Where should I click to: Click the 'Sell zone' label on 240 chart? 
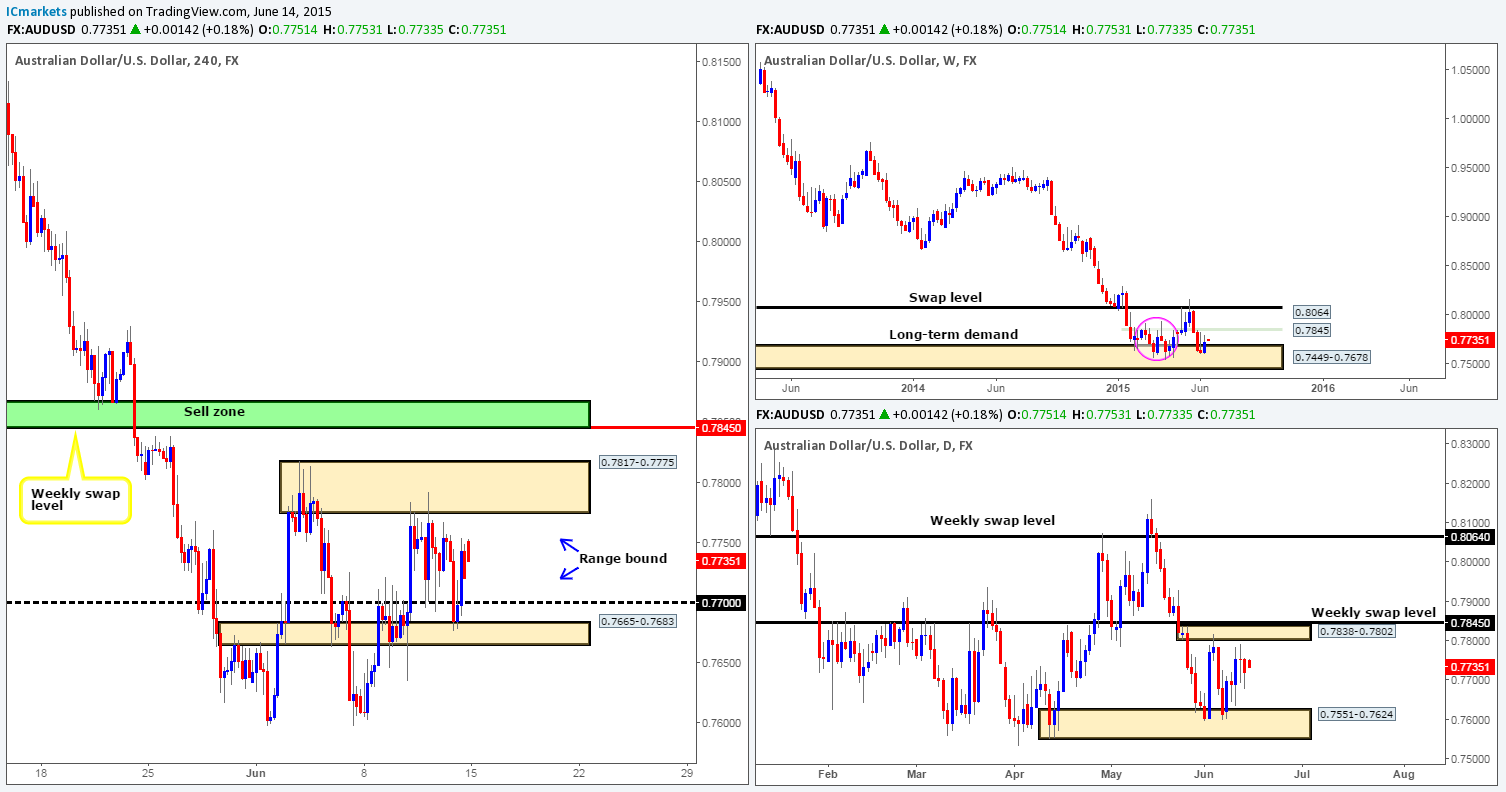pyautogui.click(x=213, y=411)
